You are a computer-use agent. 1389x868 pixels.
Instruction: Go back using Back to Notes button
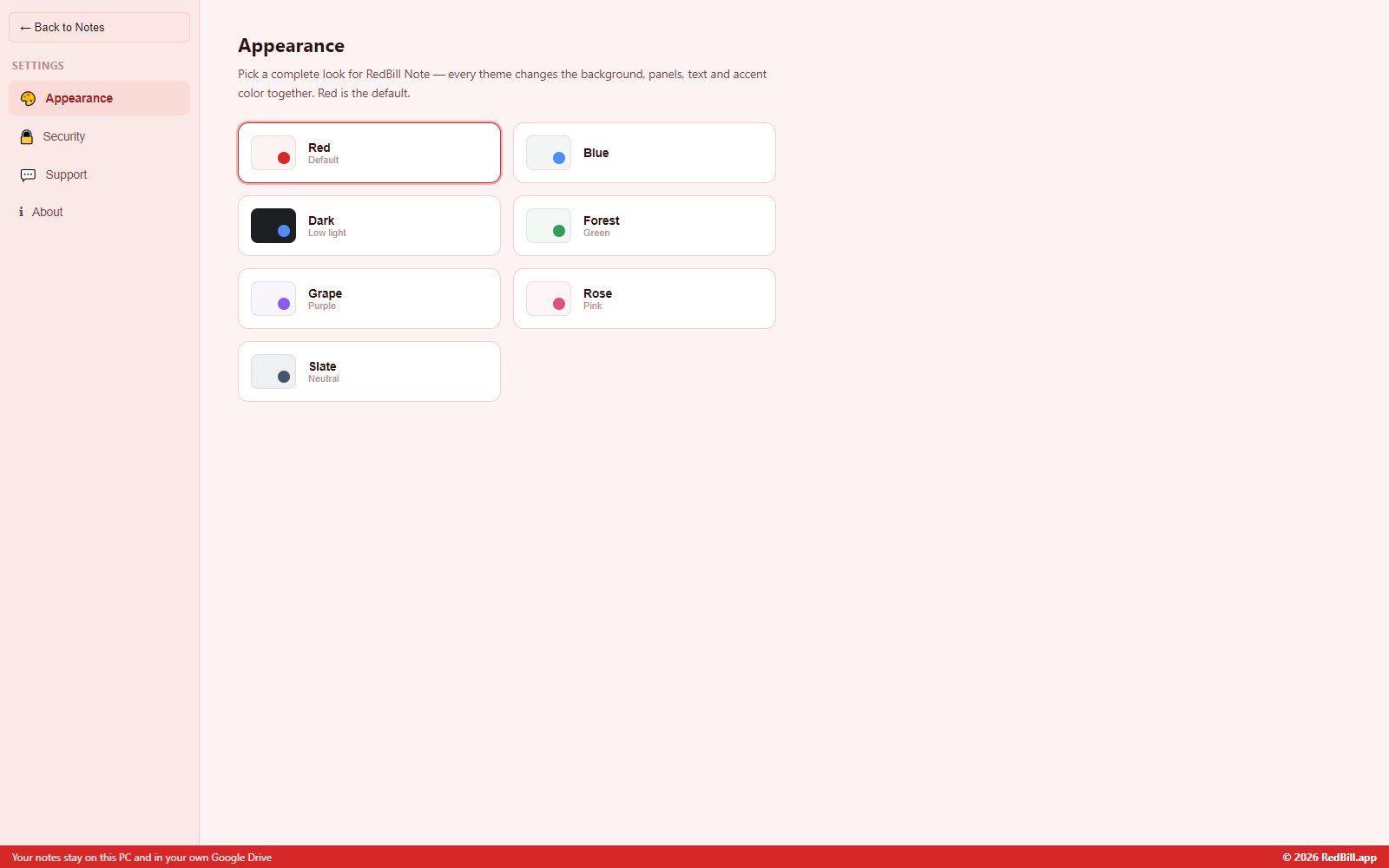(99, 27)
